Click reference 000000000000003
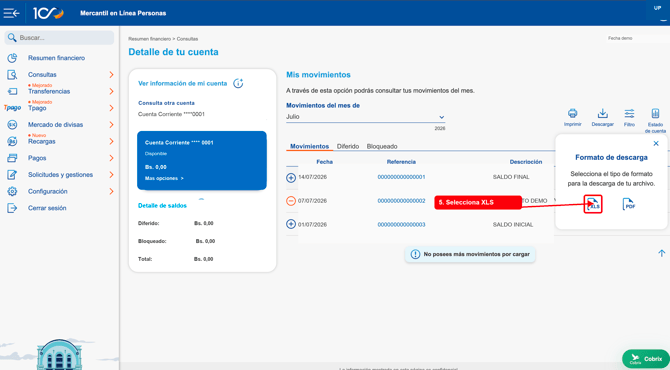This screenshot has height=370, width=670. coord(401,224)
